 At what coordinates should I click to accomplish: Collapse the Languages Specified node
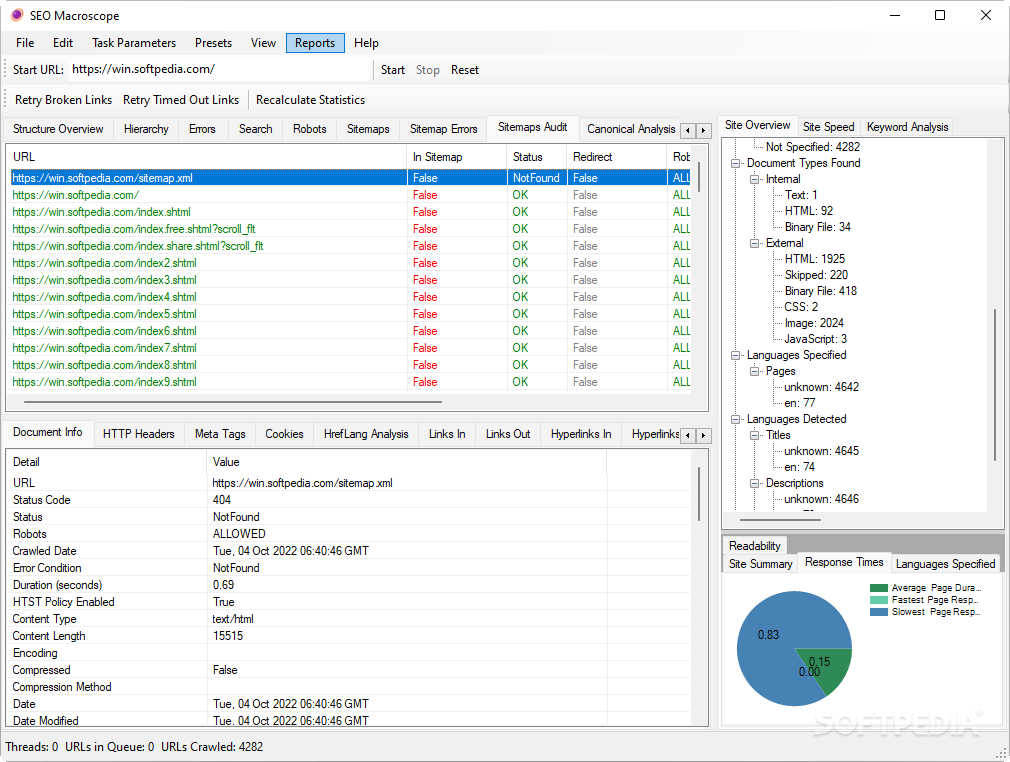735,356
